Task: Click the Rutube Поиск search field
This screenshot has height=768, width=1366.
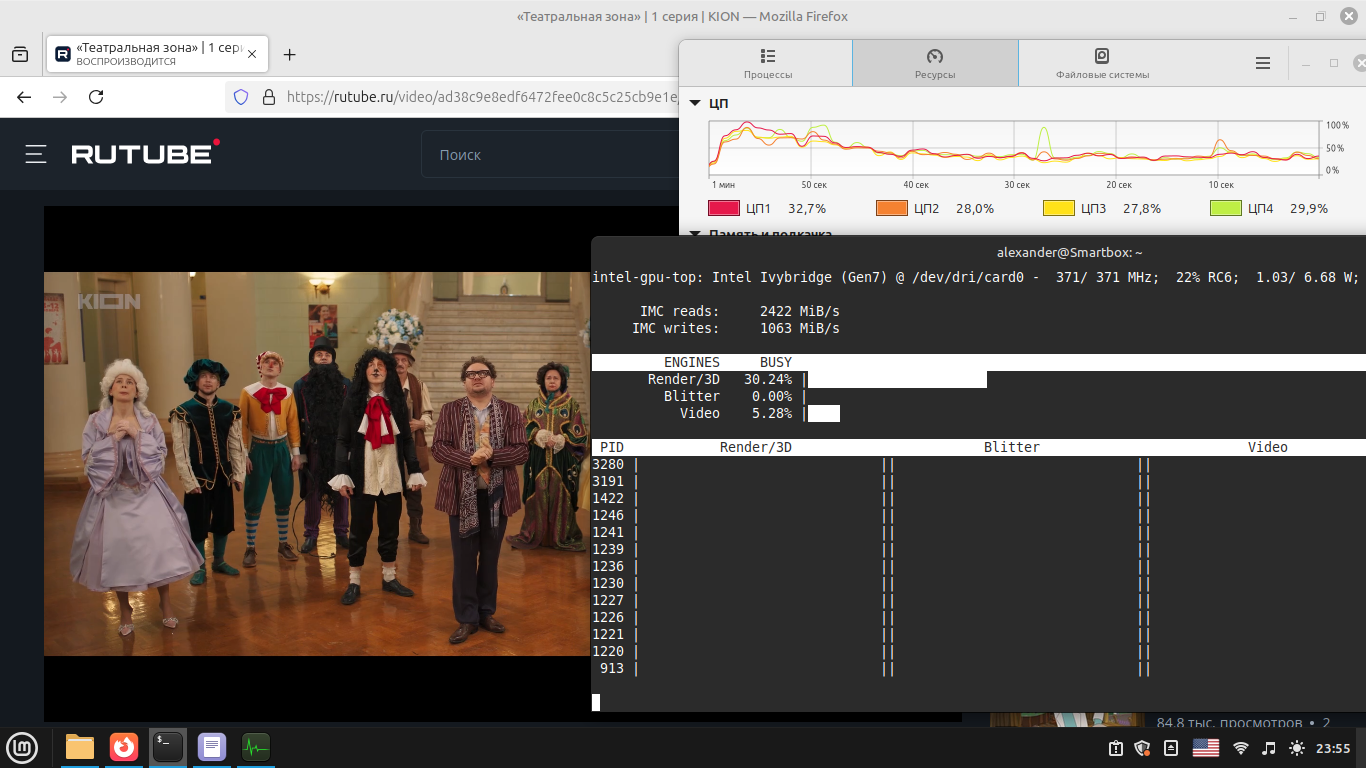Action: tap(550, 155)
